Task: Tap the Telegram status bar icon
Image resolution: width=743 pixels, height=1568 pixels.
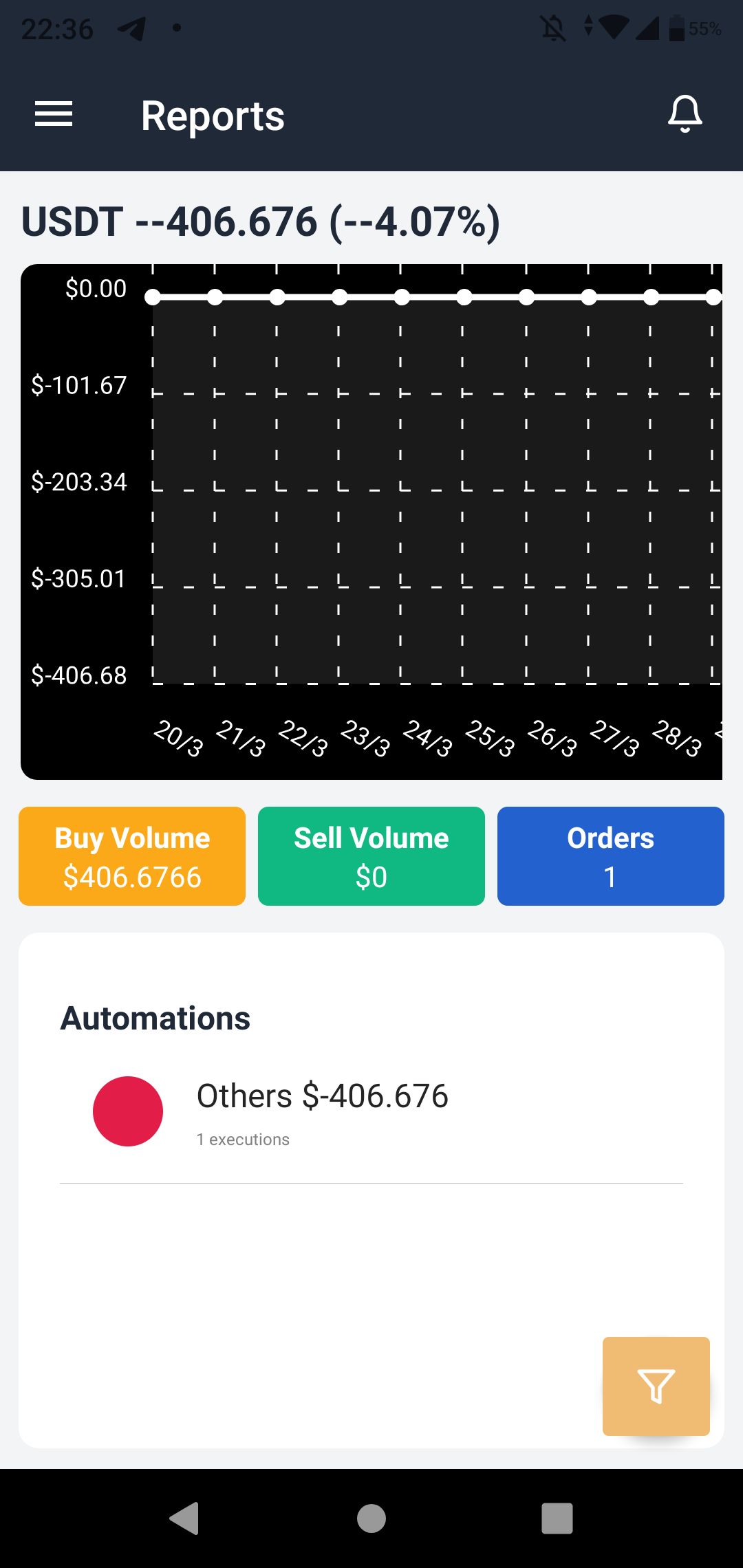Action: (x=131, y=29)
